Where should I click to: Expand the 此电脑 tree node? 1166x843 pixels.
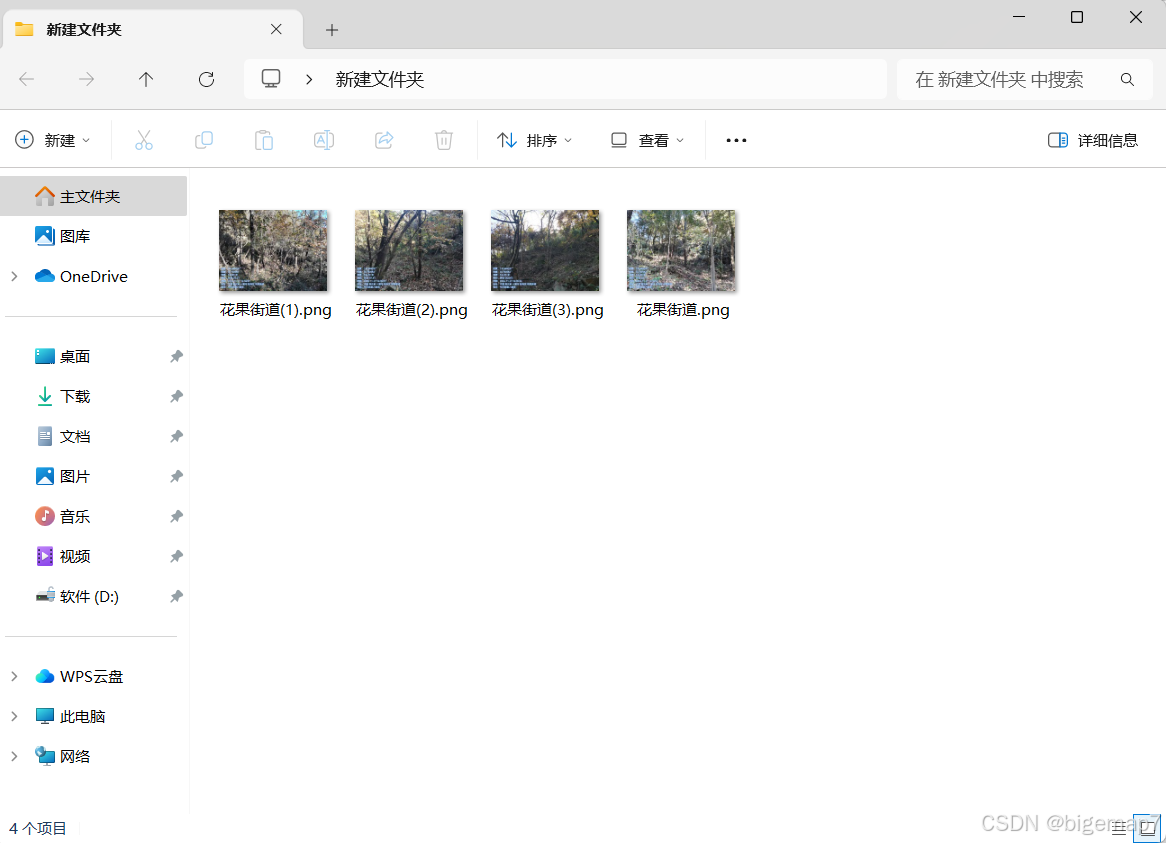[x=14, y=717]
